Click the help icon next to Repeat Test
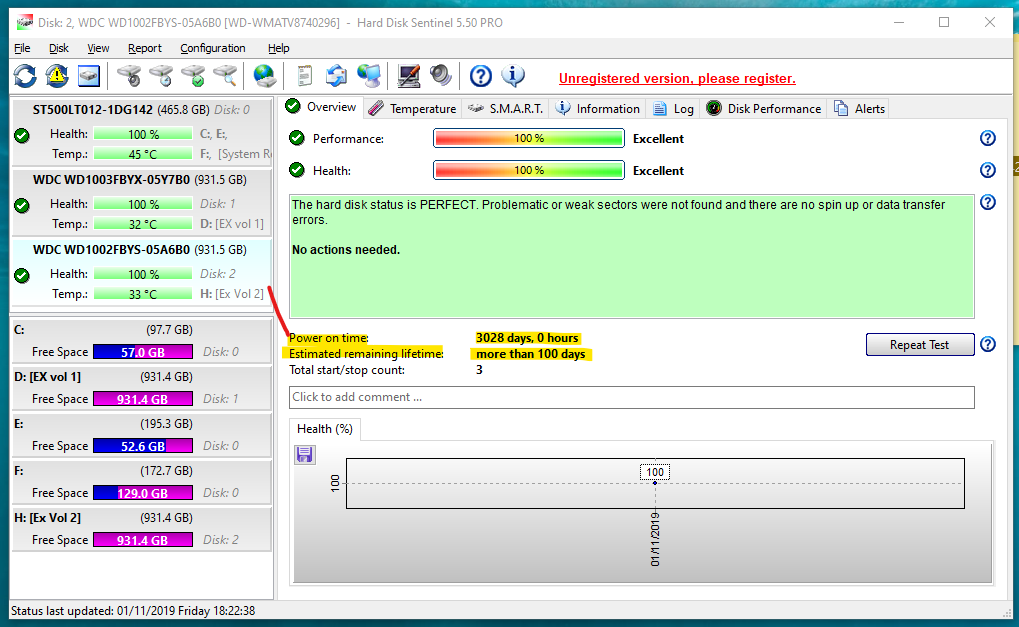Viewport: 1019px width, 627px height. pos(988,344)
